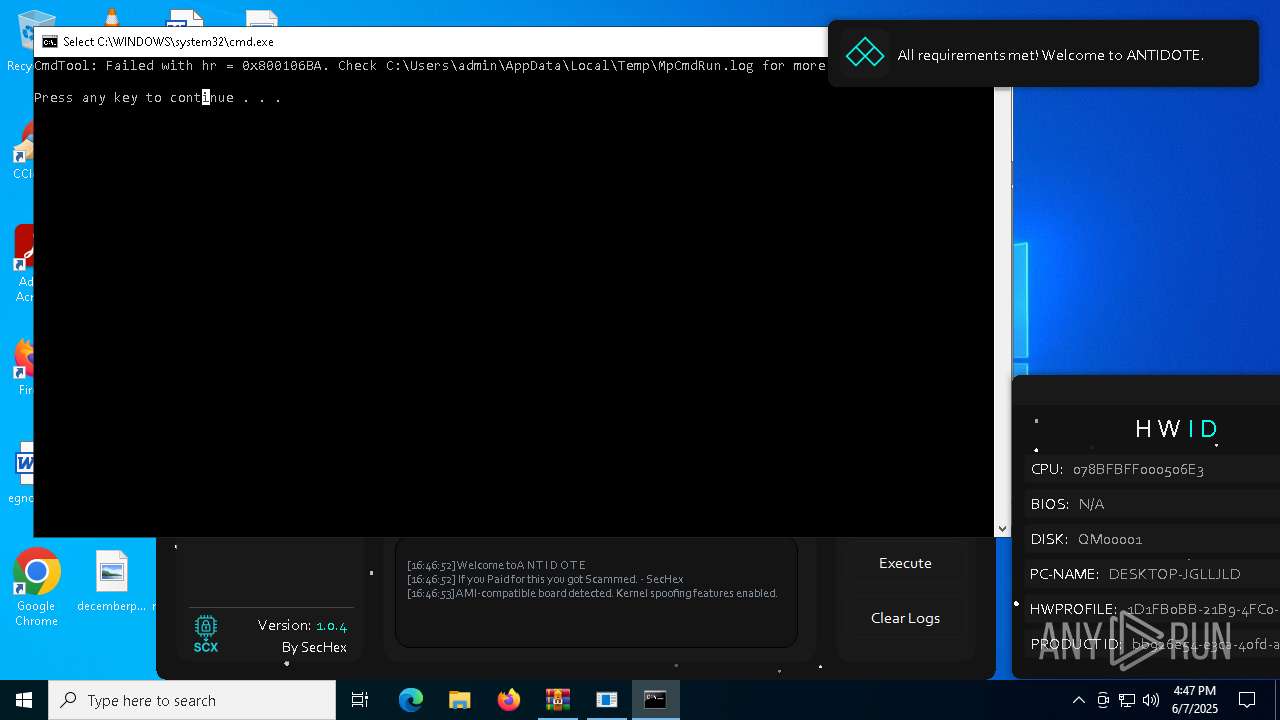Viewport: 1280px width, 720px height.
Task: Click the 'got Scammed' log line
Action: point(545,579)
